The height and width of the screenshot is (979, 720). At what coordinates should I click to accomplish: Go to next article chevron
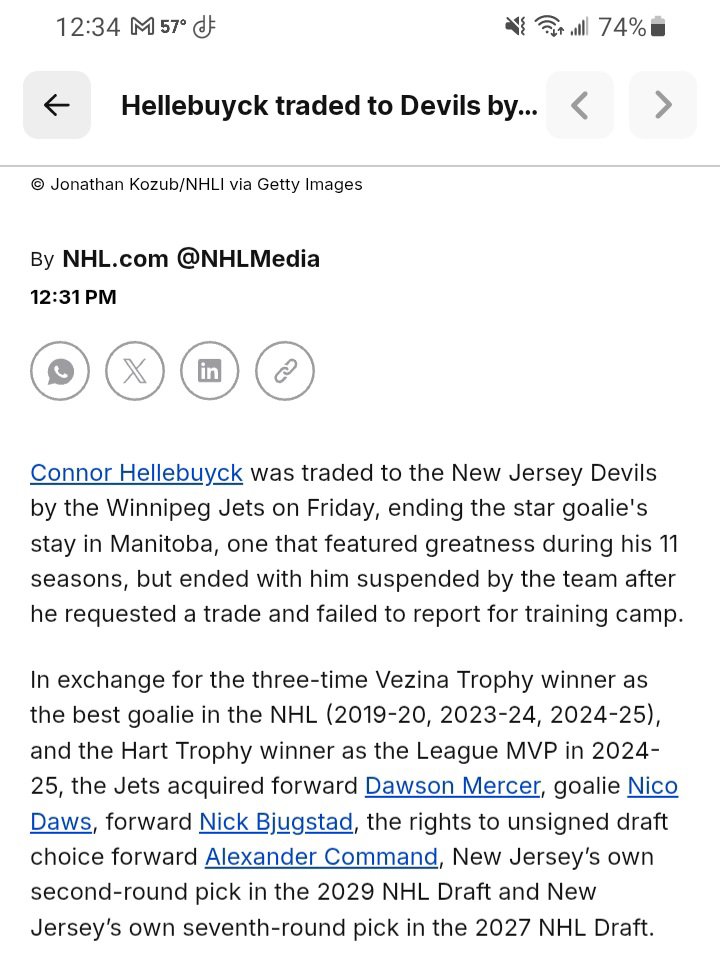[663, 105]
